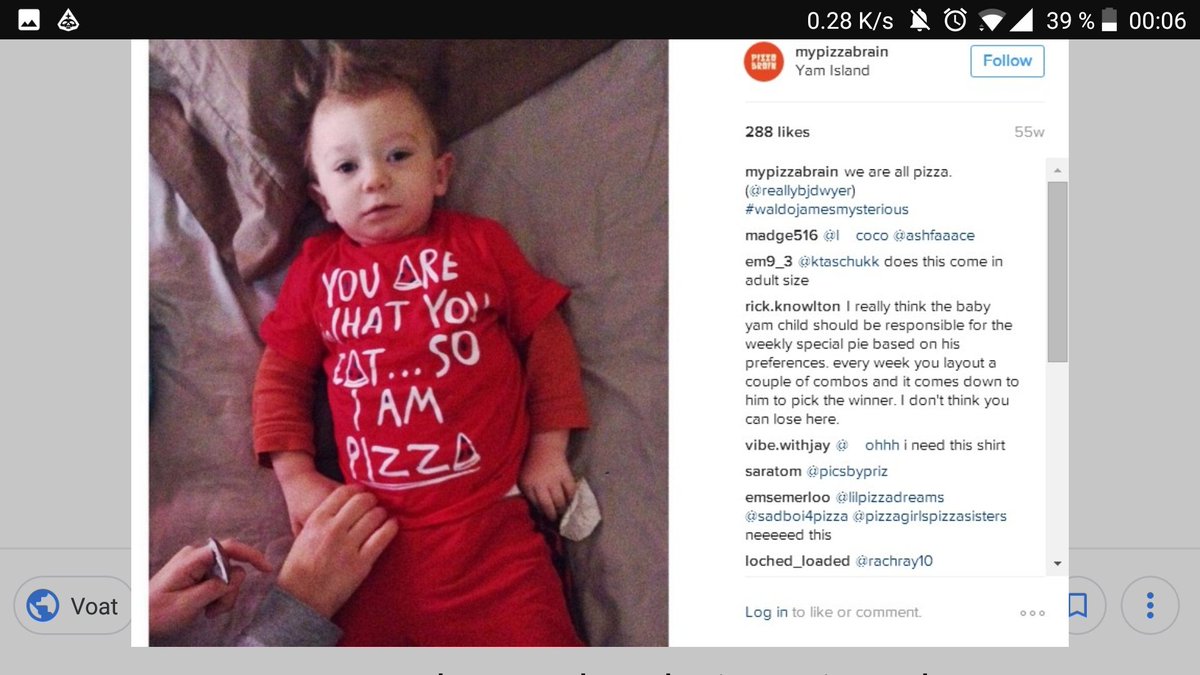Open the mypizzabrain profile avatar
The height and width of the screenshot is (675, 1200).
click(764, 62)
